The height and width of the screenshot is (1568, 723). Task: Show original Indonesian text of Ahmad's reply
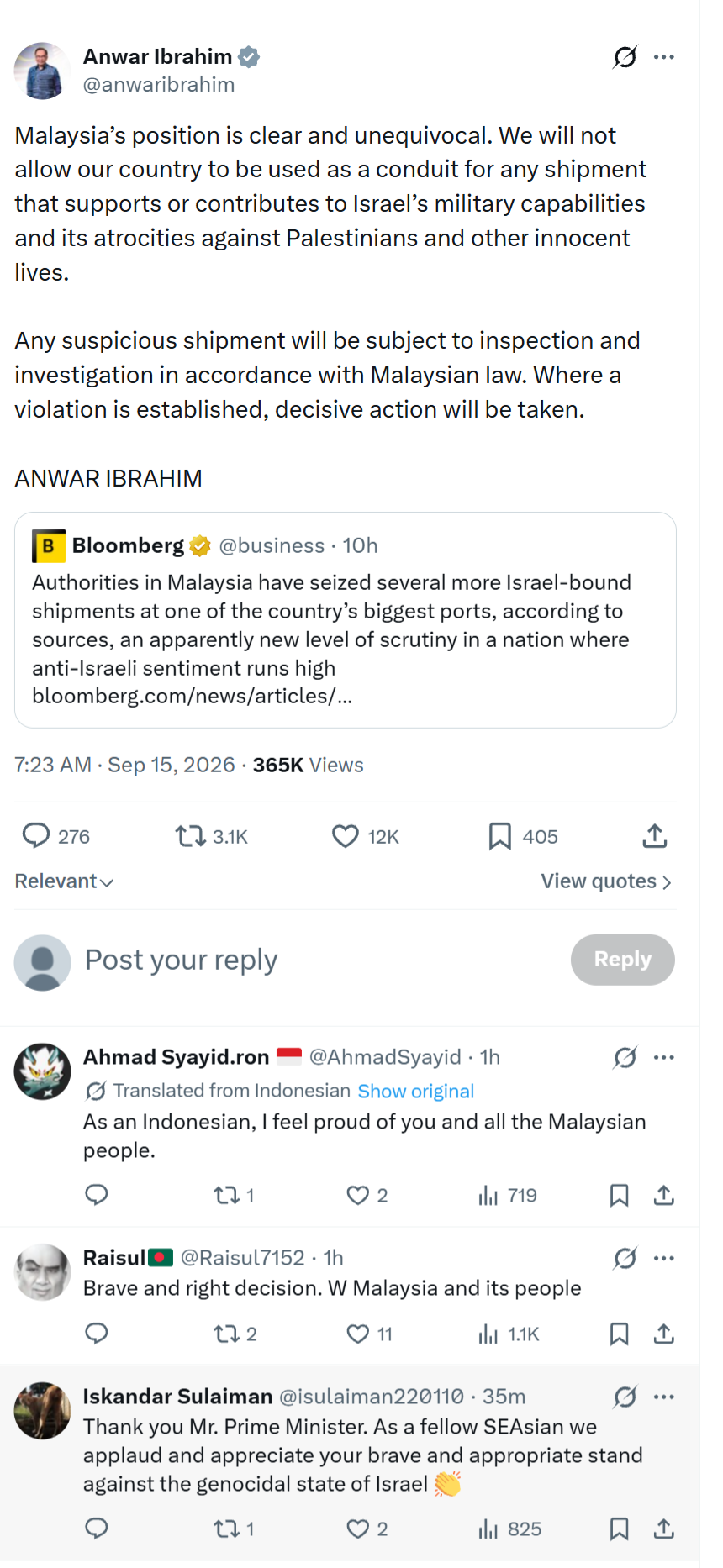(x=416, y=1092)
